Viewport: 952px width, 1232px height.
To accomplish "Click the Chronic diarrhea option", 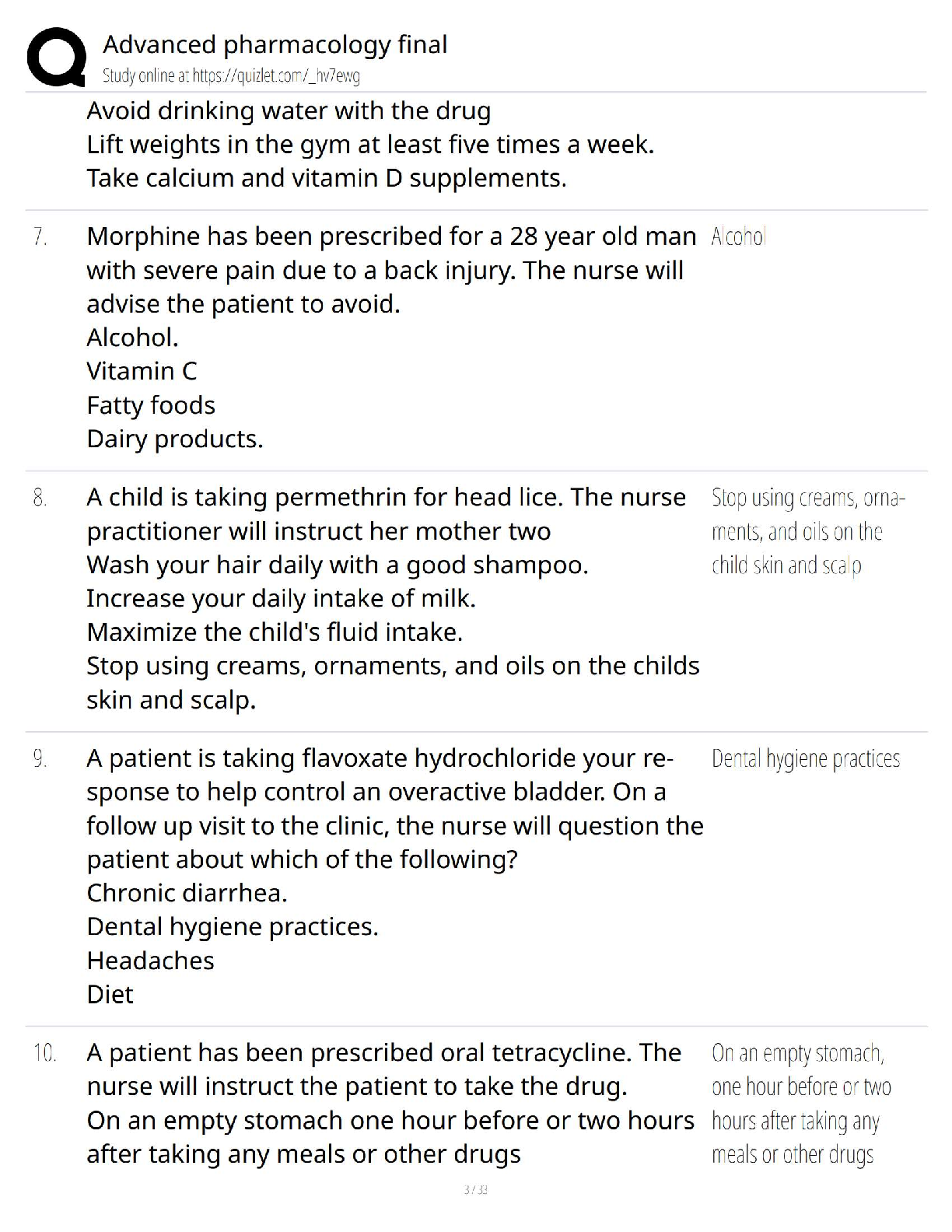I will [x=187, y=893].
